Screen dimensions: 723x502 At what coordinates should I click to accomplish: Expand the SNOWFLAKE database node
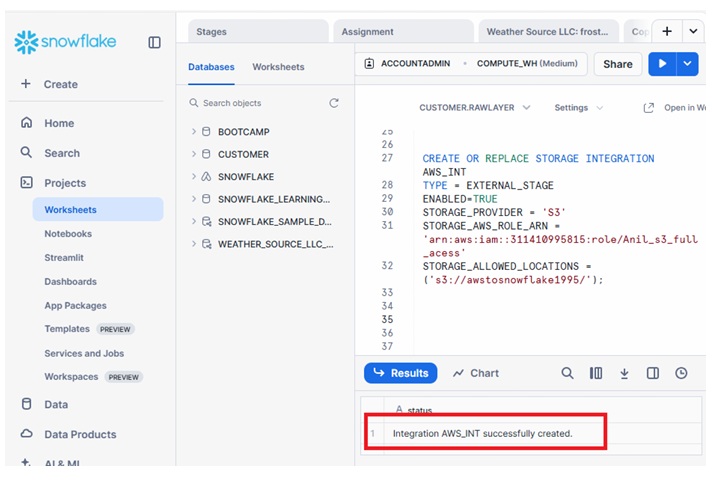[x=194, y=176]
